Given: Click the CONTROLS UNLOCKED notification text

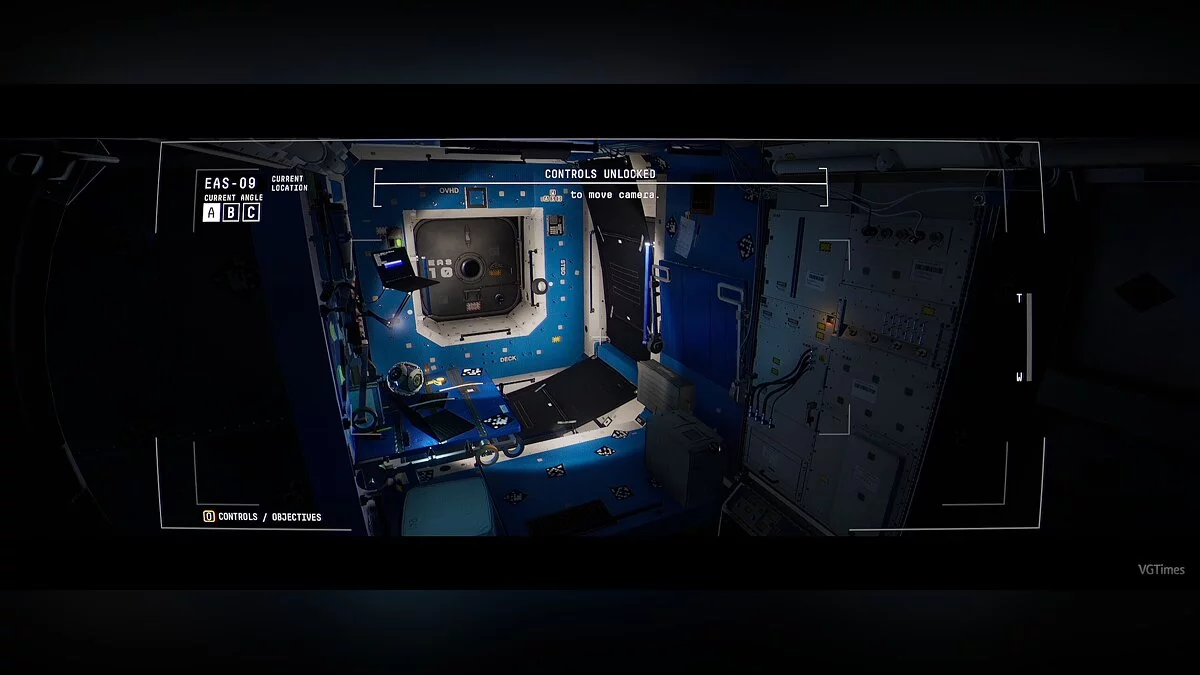Looking at the screenshot, I should [x=600, y=174].
